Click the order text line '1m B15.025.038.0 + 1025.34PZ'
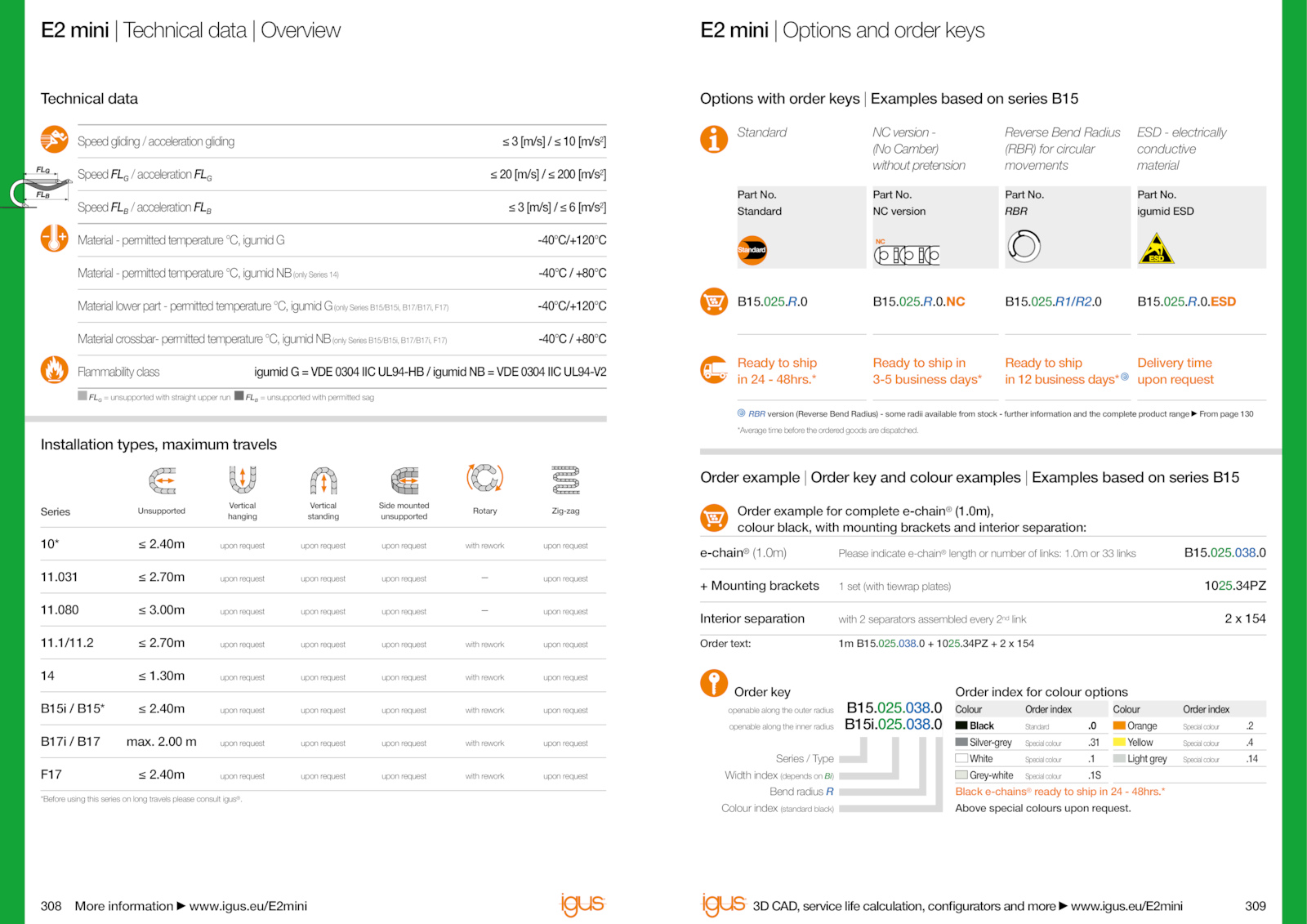This screenshot has width=1307, height=924. 936,644
